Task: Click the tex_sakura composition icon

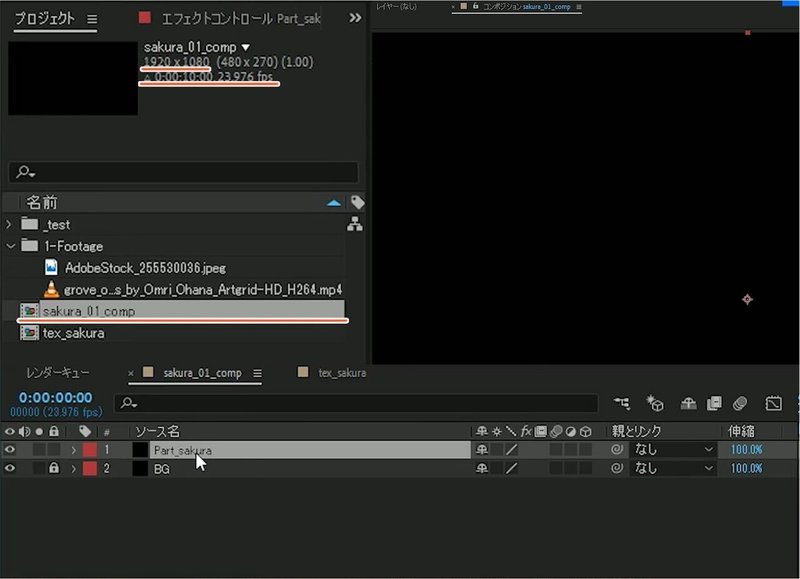Action: pyautogui.click(x=29, y=333)
